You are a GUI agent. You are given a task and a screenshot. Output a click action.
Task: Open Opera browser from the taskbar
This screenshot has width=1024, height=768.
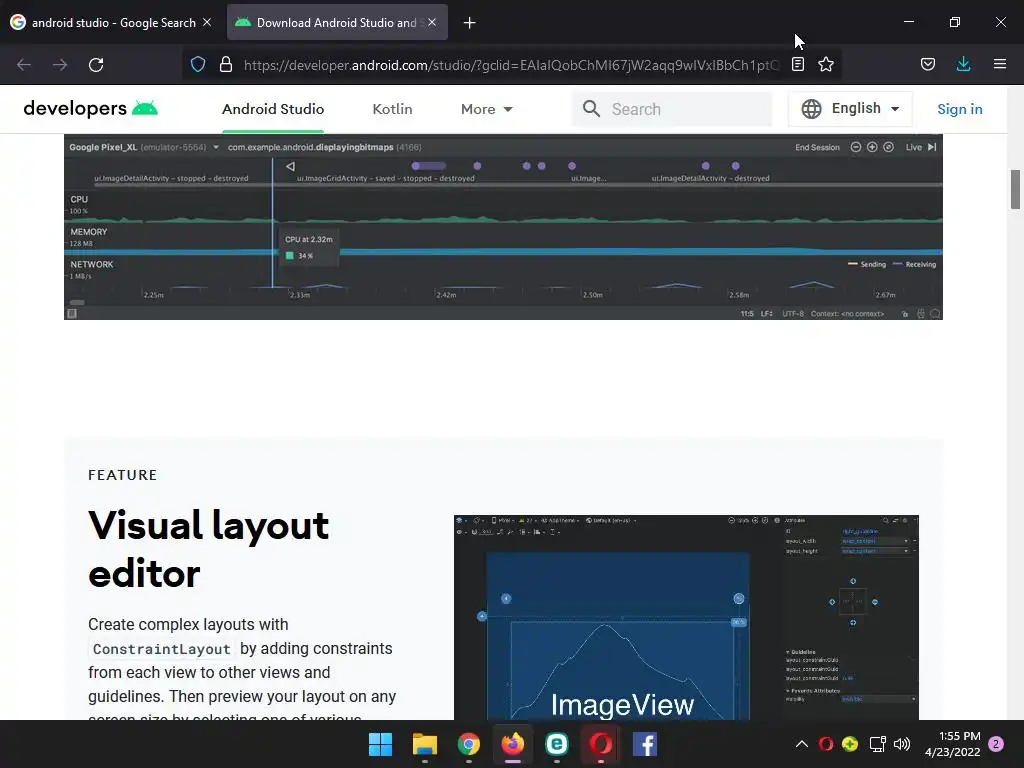point(601,744)
